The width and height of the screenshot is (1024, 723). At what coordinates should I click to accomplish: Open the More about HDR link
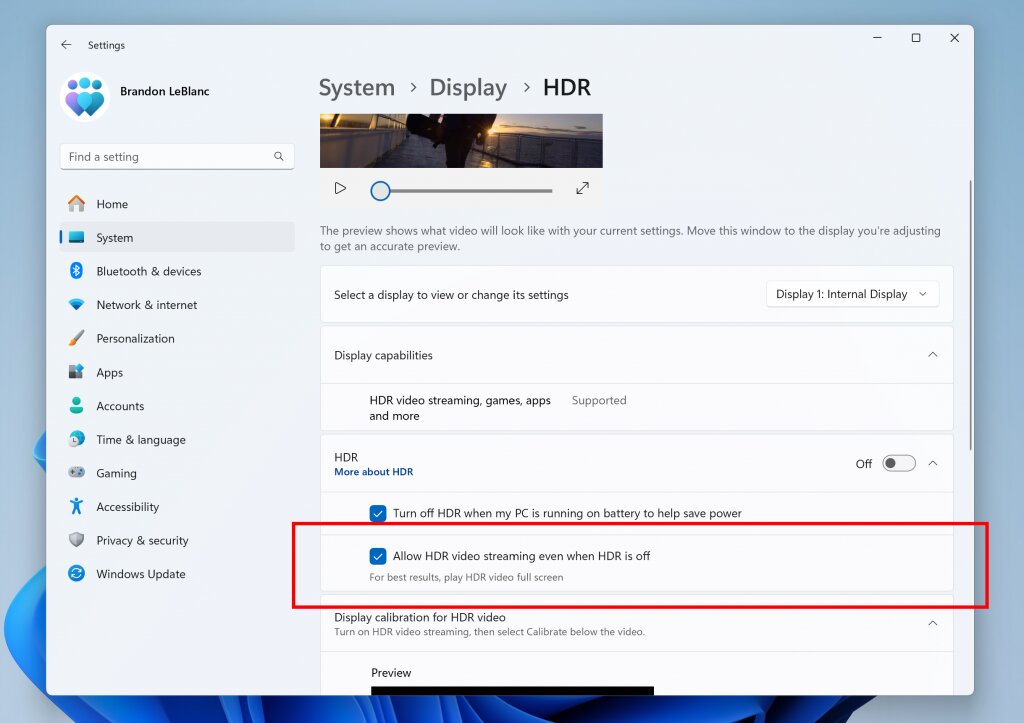[373, 472]
